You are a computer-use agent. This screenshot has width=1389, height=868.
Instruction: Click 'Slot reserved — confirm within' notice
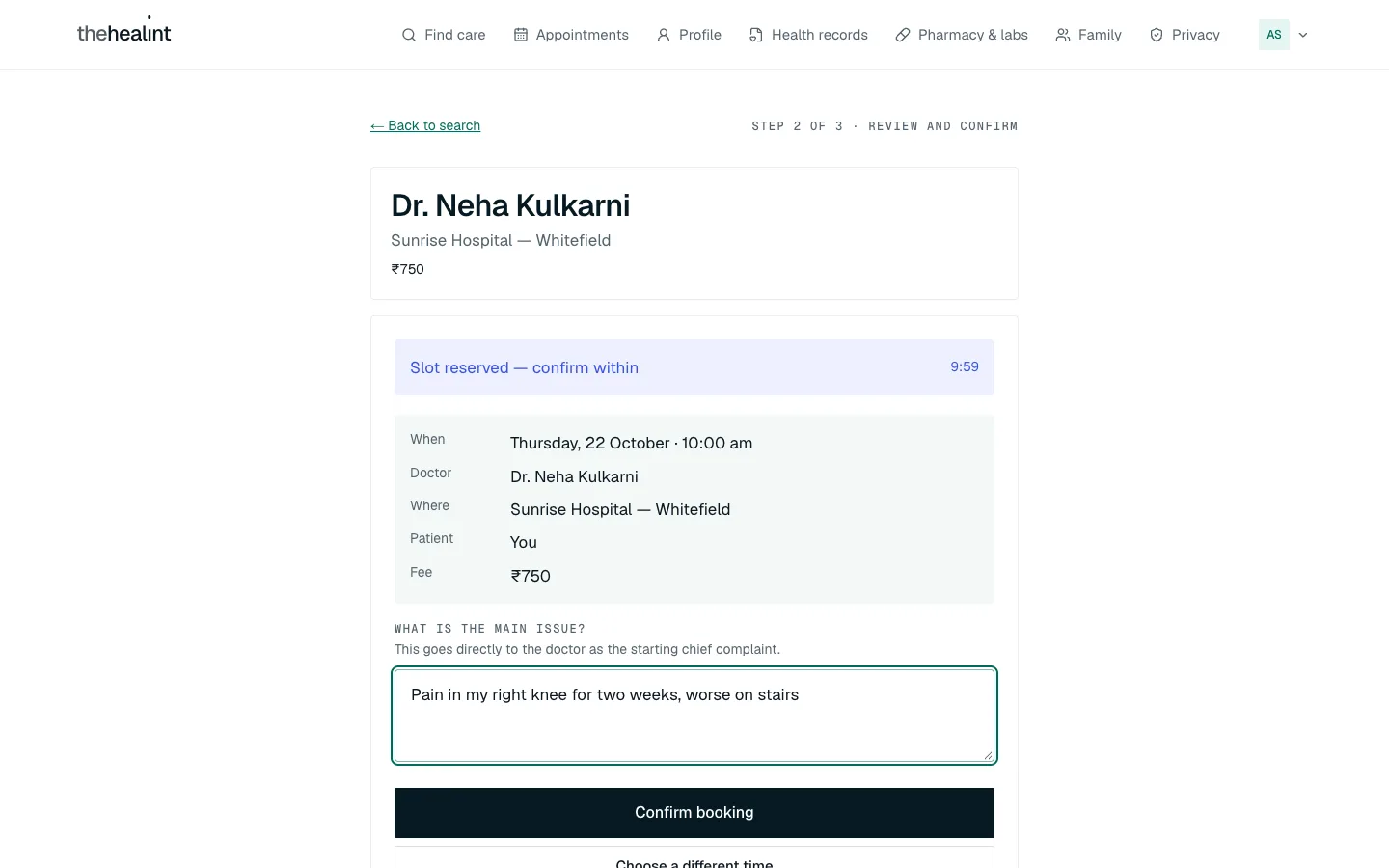524,367
